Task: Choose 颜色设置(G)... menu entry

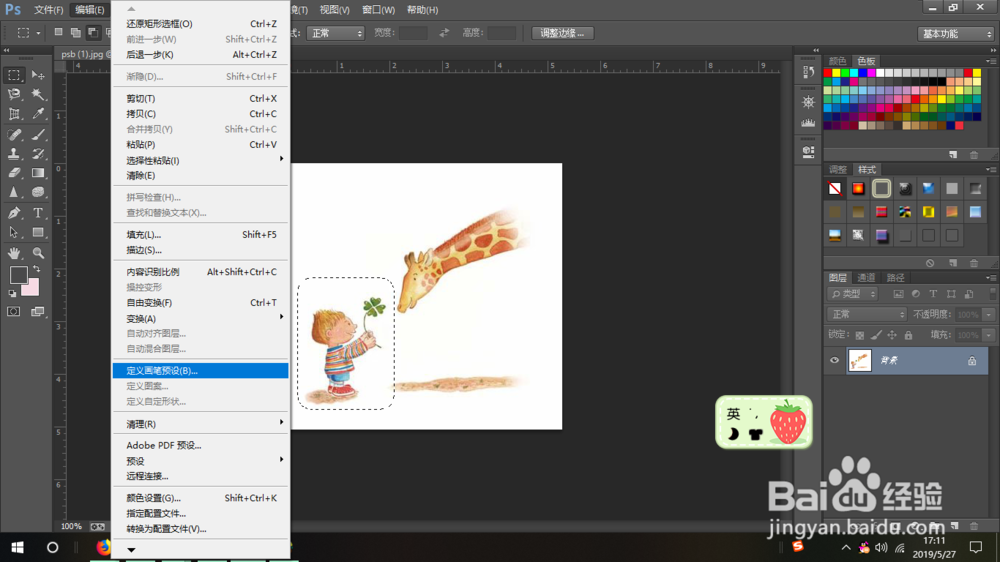Action: [x=200, y=498]
